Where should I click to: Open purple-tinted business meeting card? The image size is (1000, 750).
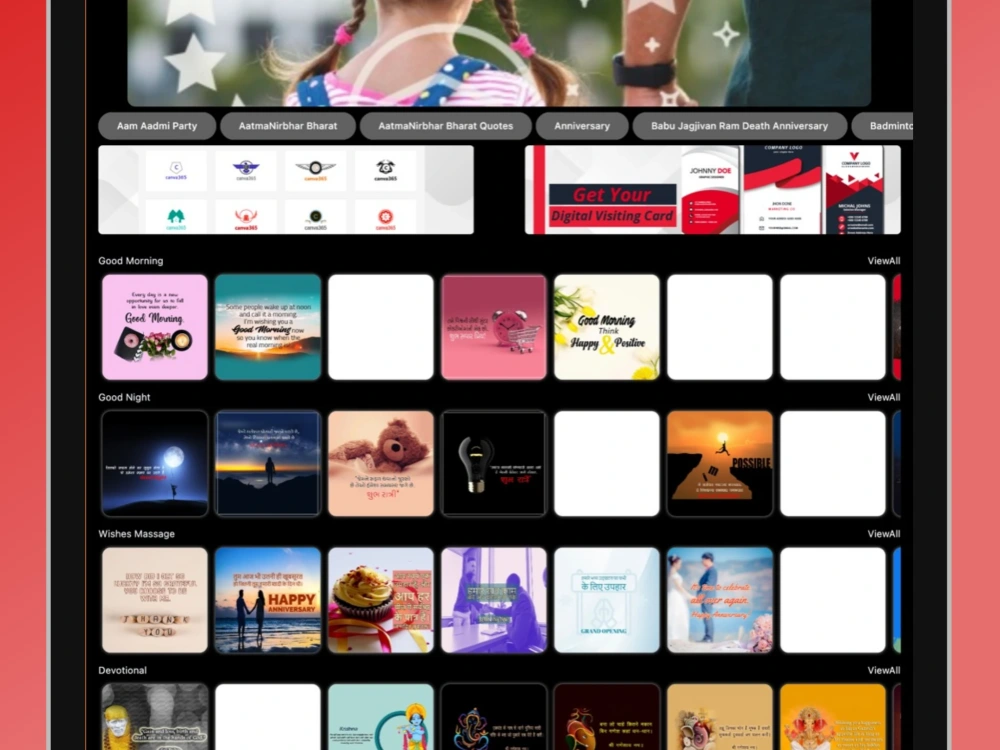click(x=494, y=600)
